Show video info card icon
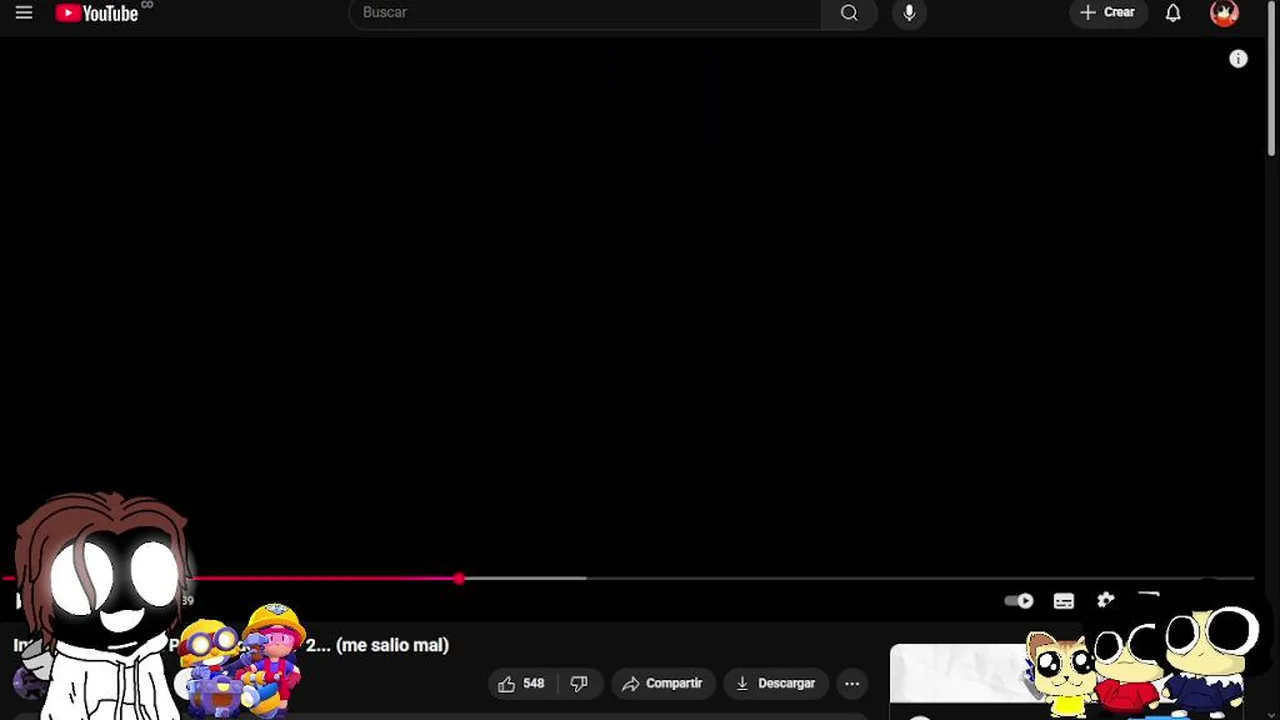The image size is (1280, 720). (1238, 59)
